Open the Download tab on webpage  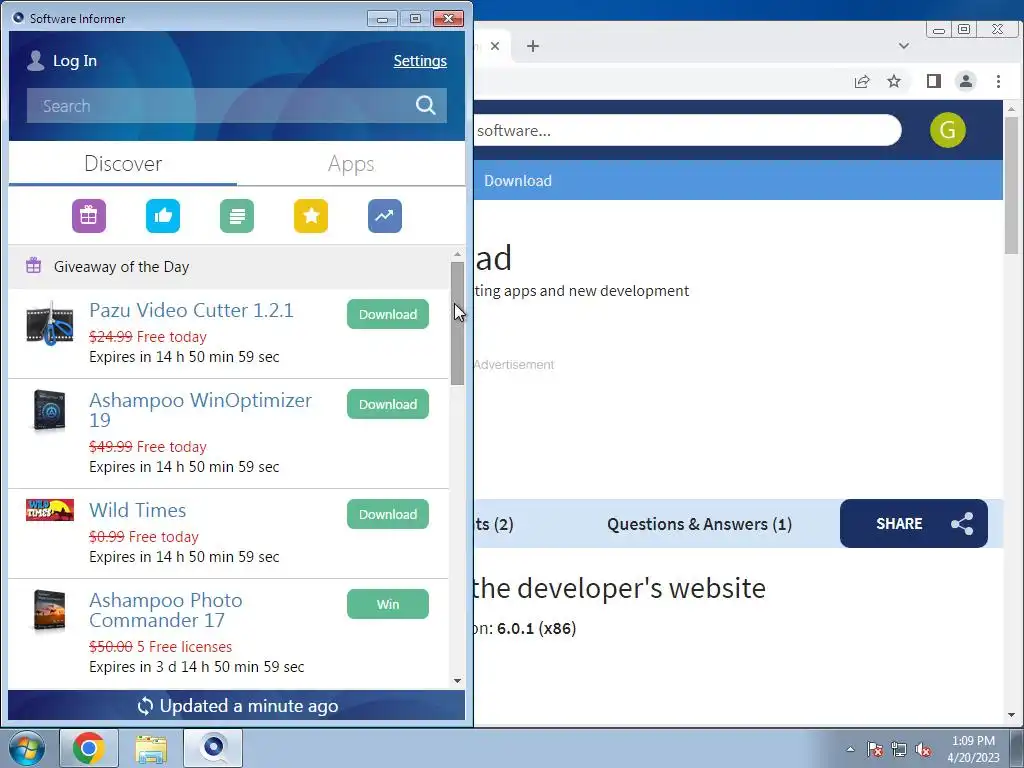[518, 181]
